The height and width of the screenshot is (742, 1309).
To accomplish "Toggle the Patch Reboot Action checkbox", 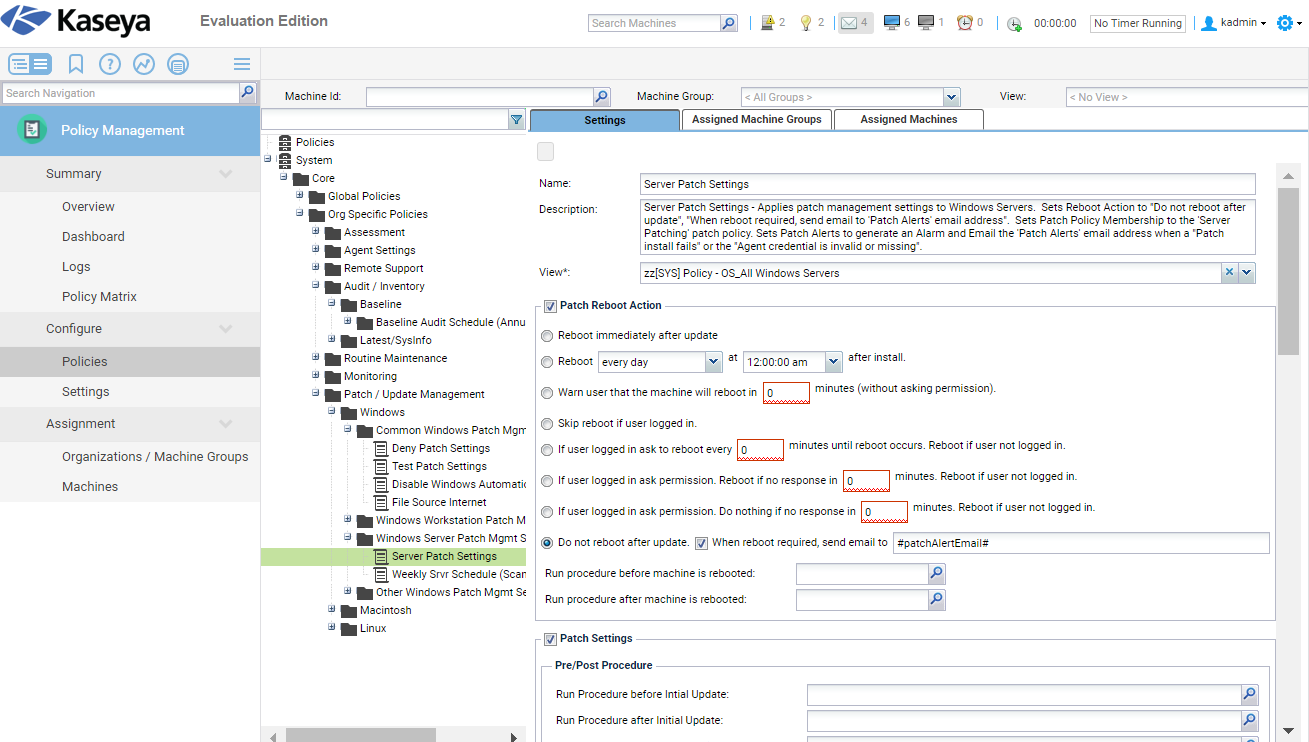I will pos(550,306).
